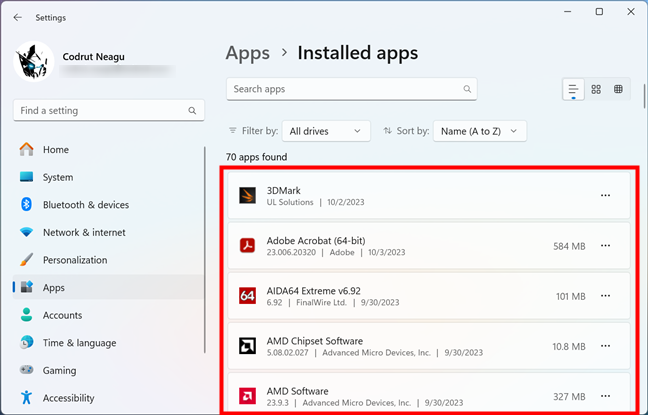This screenshot has height=415, width=648.
Task: Open Bluetooth & devices settings
Action: coord(85,205)
